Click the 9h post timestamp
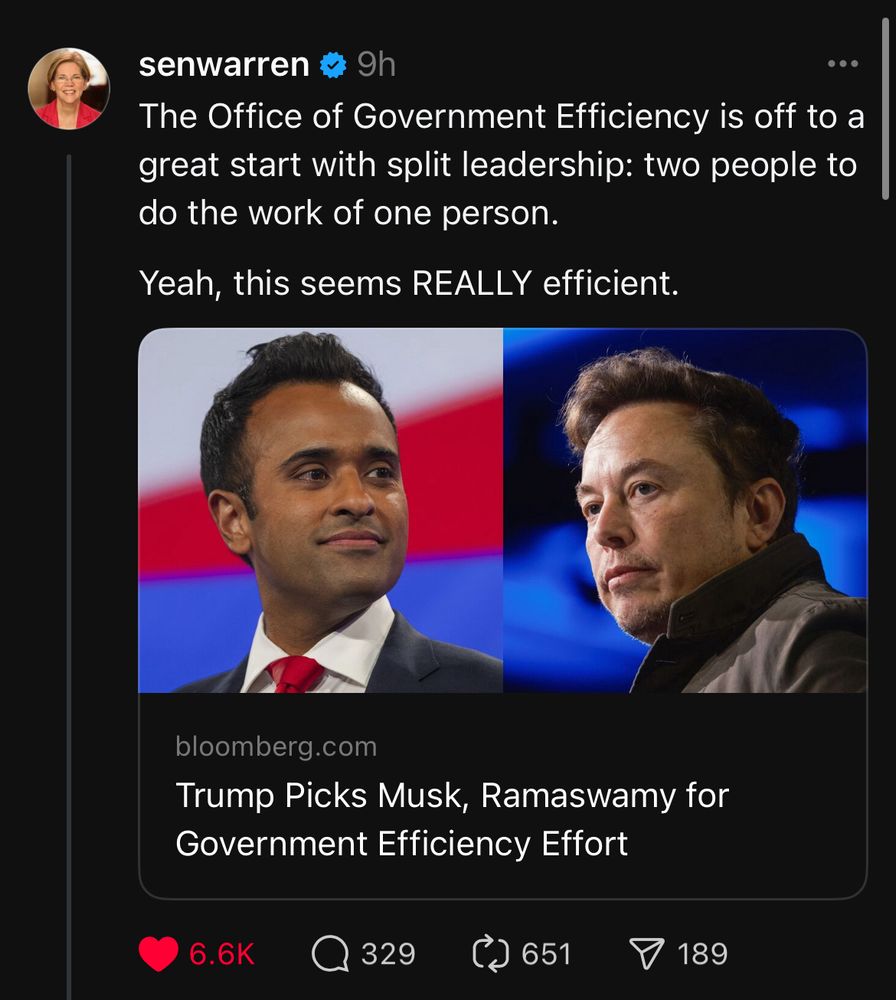Image resolution: width=896 pixels, height=1000 pixels. [x=376, y=65]
